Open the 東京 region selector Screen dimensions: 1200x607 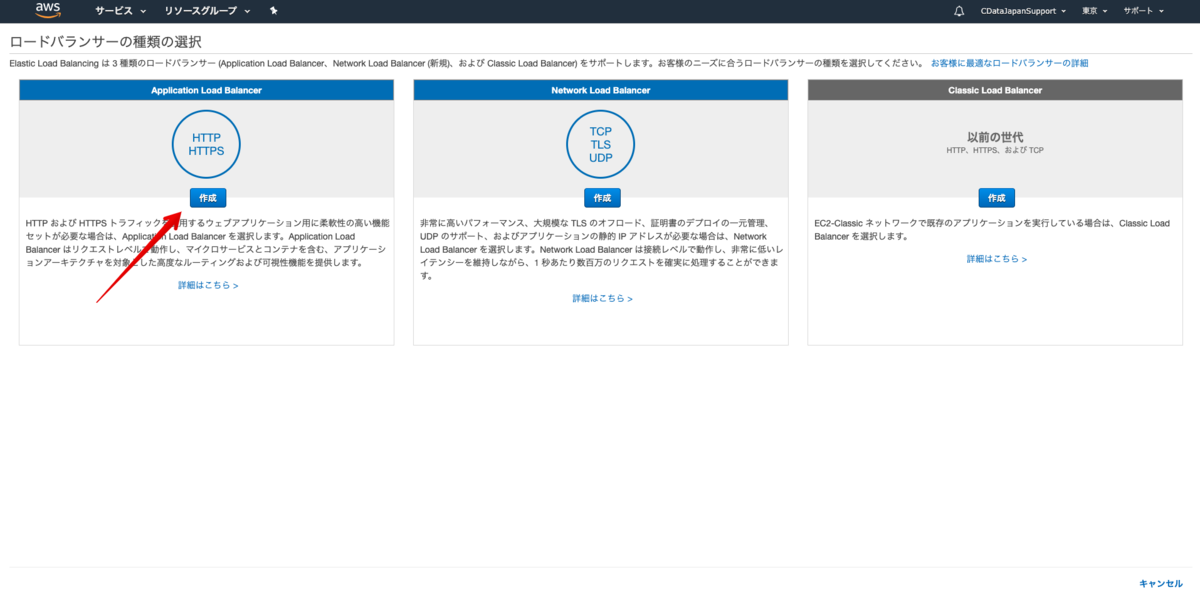tap(1094, 11)
